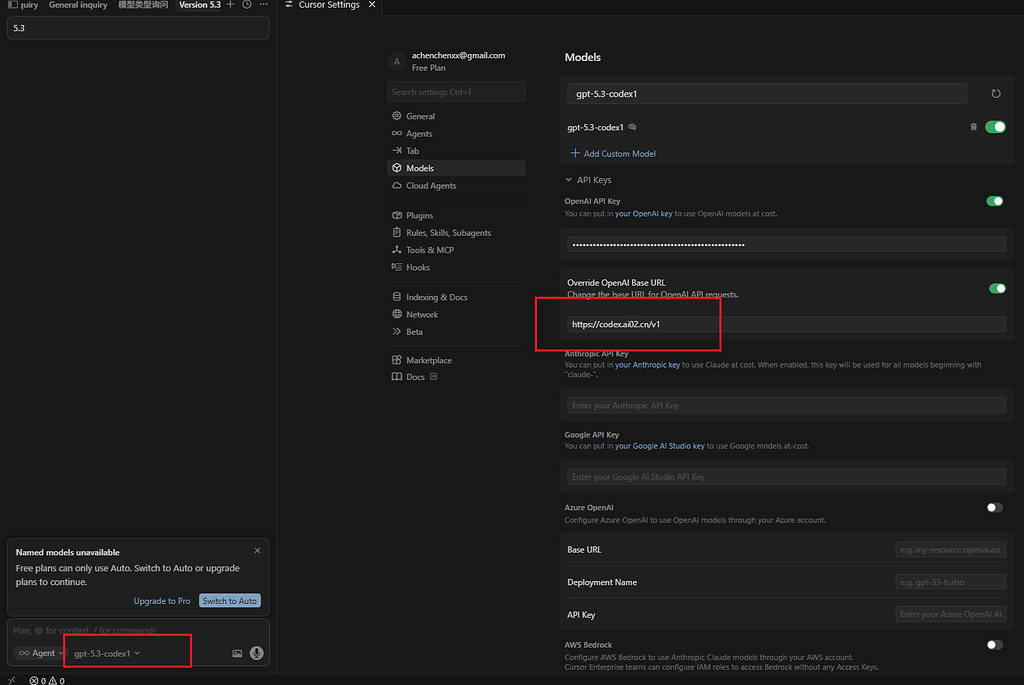Open chat history clock icon
1024x685 pixels.
pos(247,5)
